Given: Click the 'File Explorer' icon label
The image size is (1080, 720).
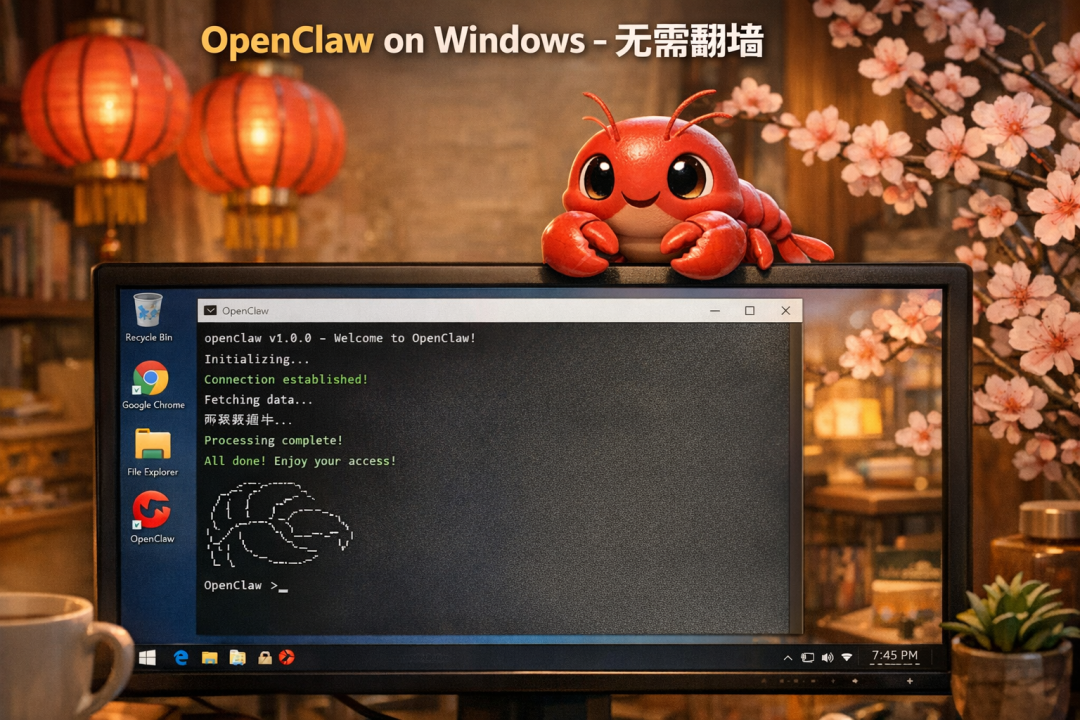Looking at the screenshot, I should pyautogui.click(x=152, y=472).
